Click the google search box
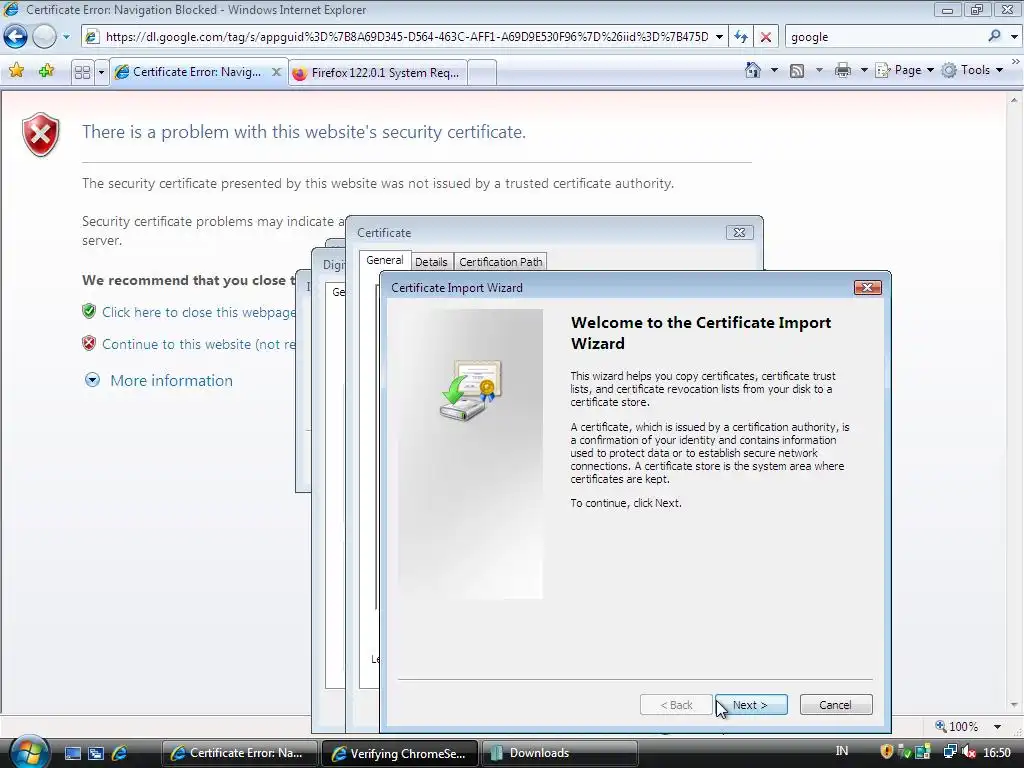 (886, 37)
